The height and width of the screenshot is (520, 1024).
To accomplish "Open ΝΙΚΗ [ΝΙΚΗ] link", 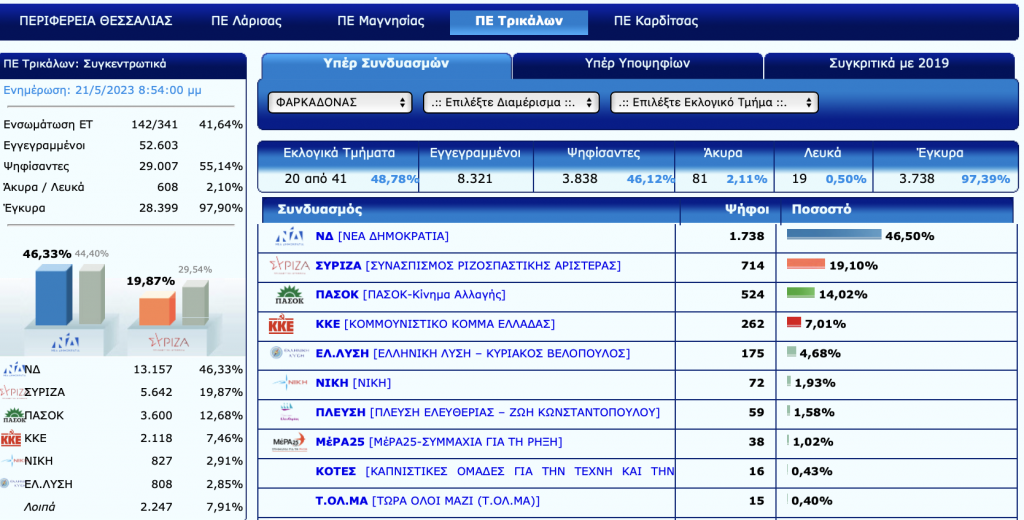I will point(353,383).
